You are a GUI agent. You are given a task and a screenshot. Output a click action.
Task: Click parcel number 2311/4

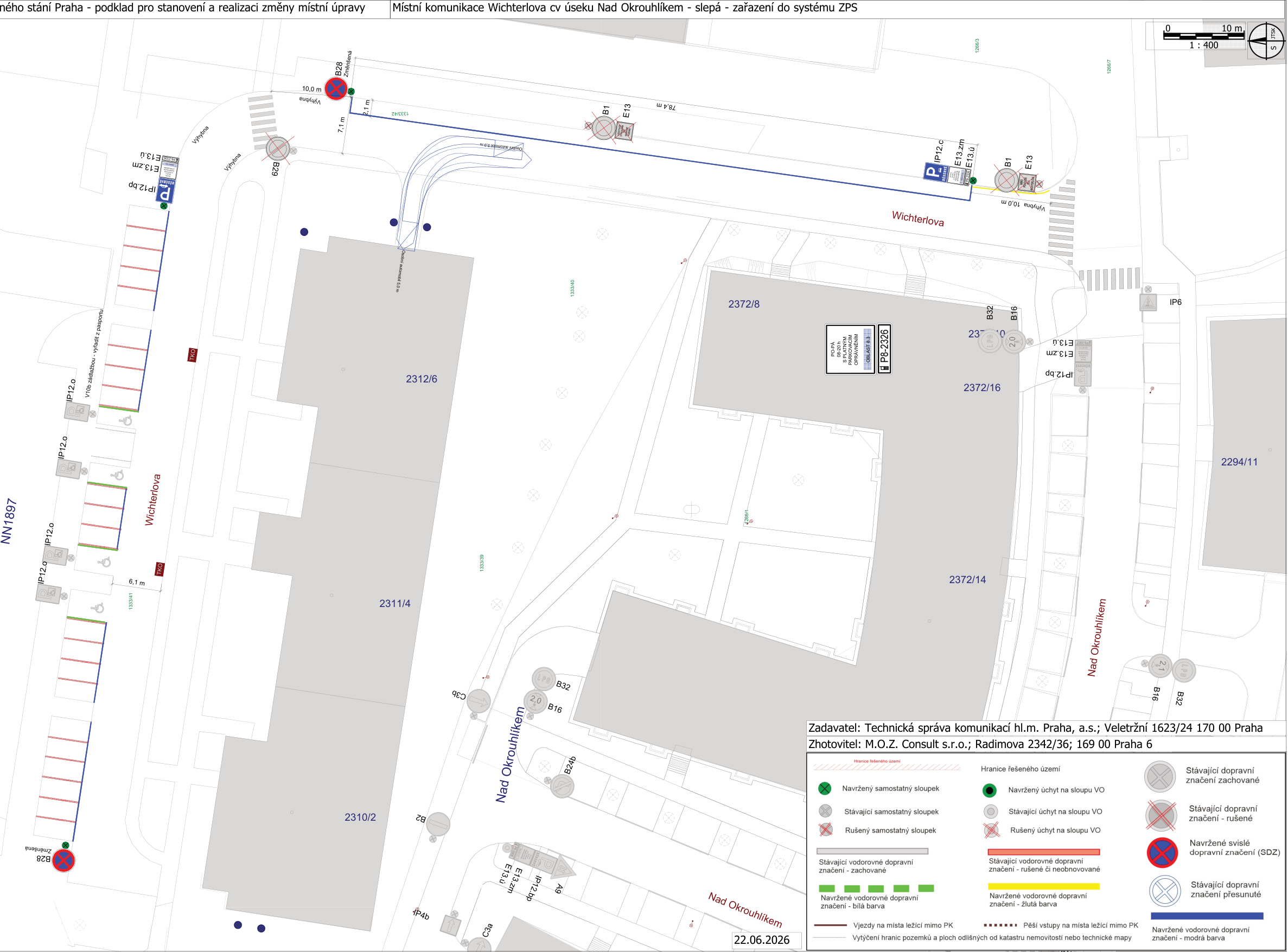pos(396,603)
